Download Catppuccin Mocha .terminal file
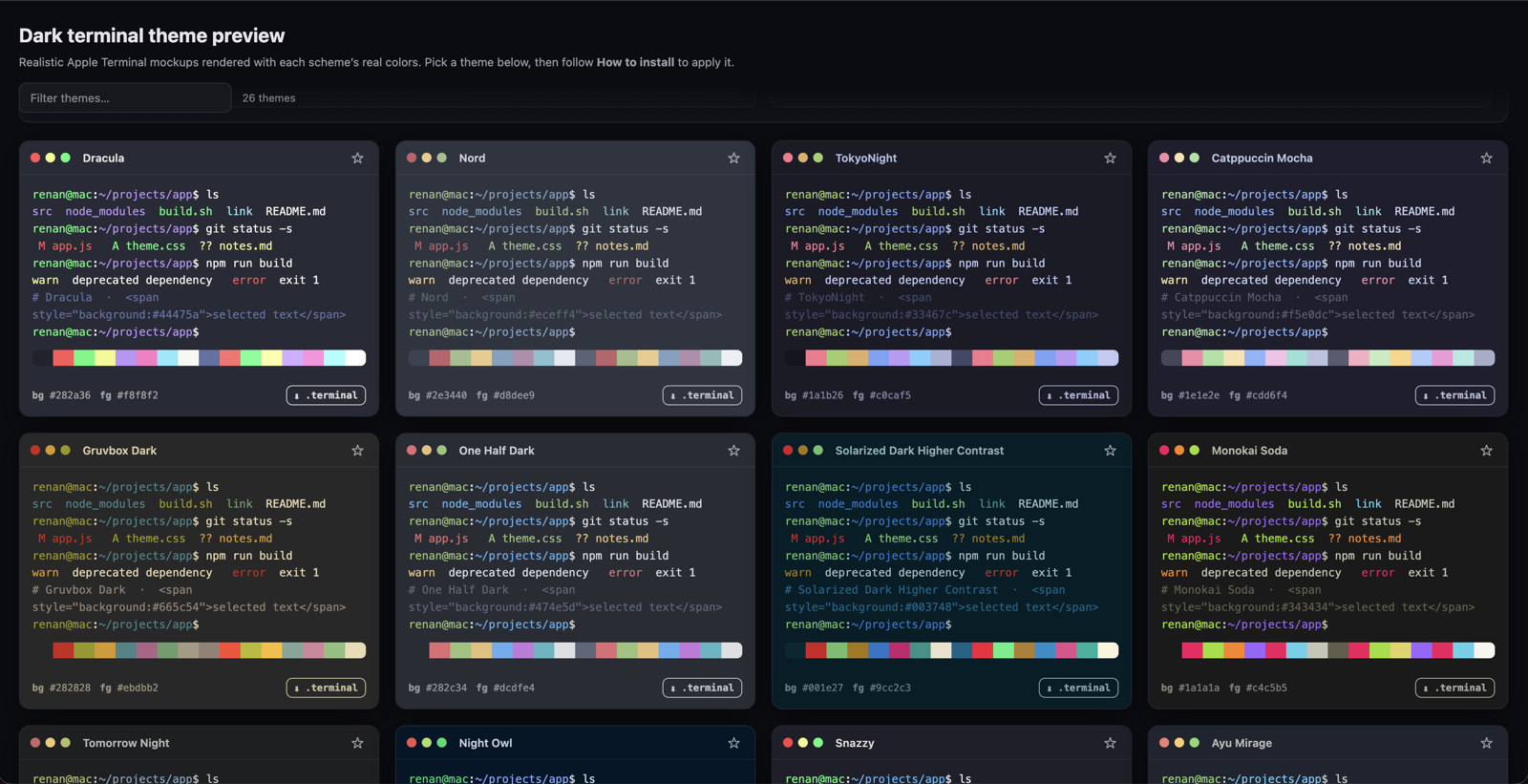 1454,395
